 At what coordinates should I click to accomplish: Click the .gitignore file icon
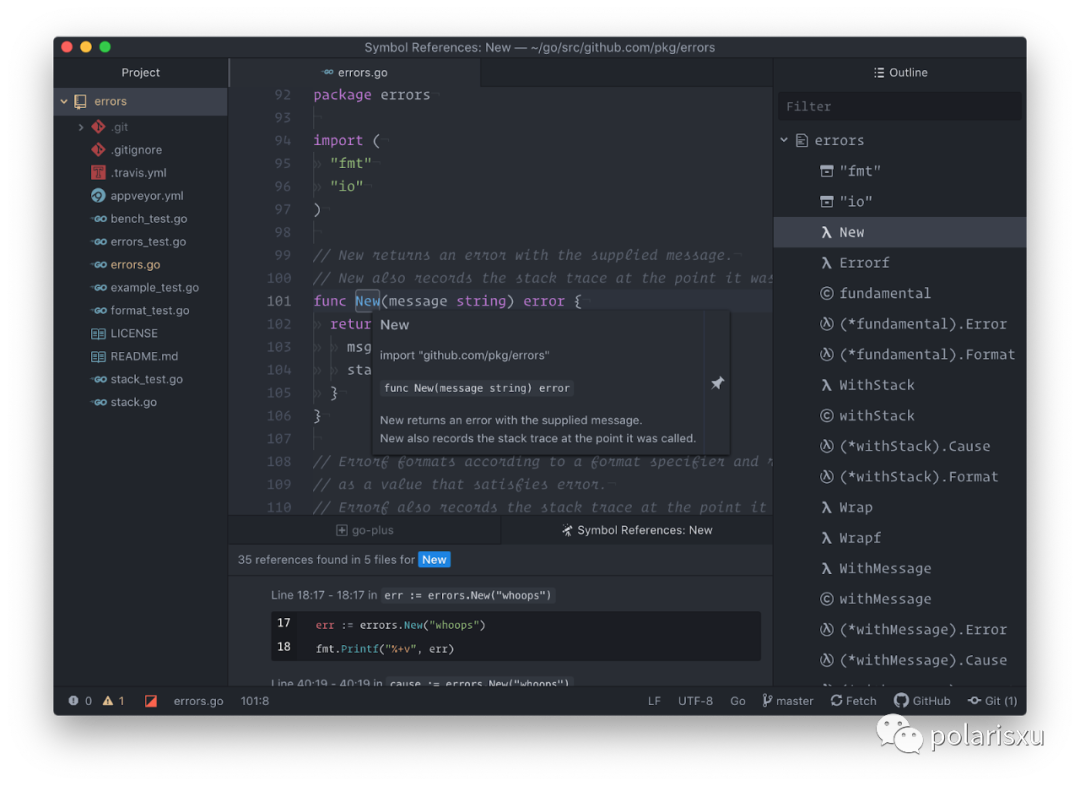tap(98, 149)
